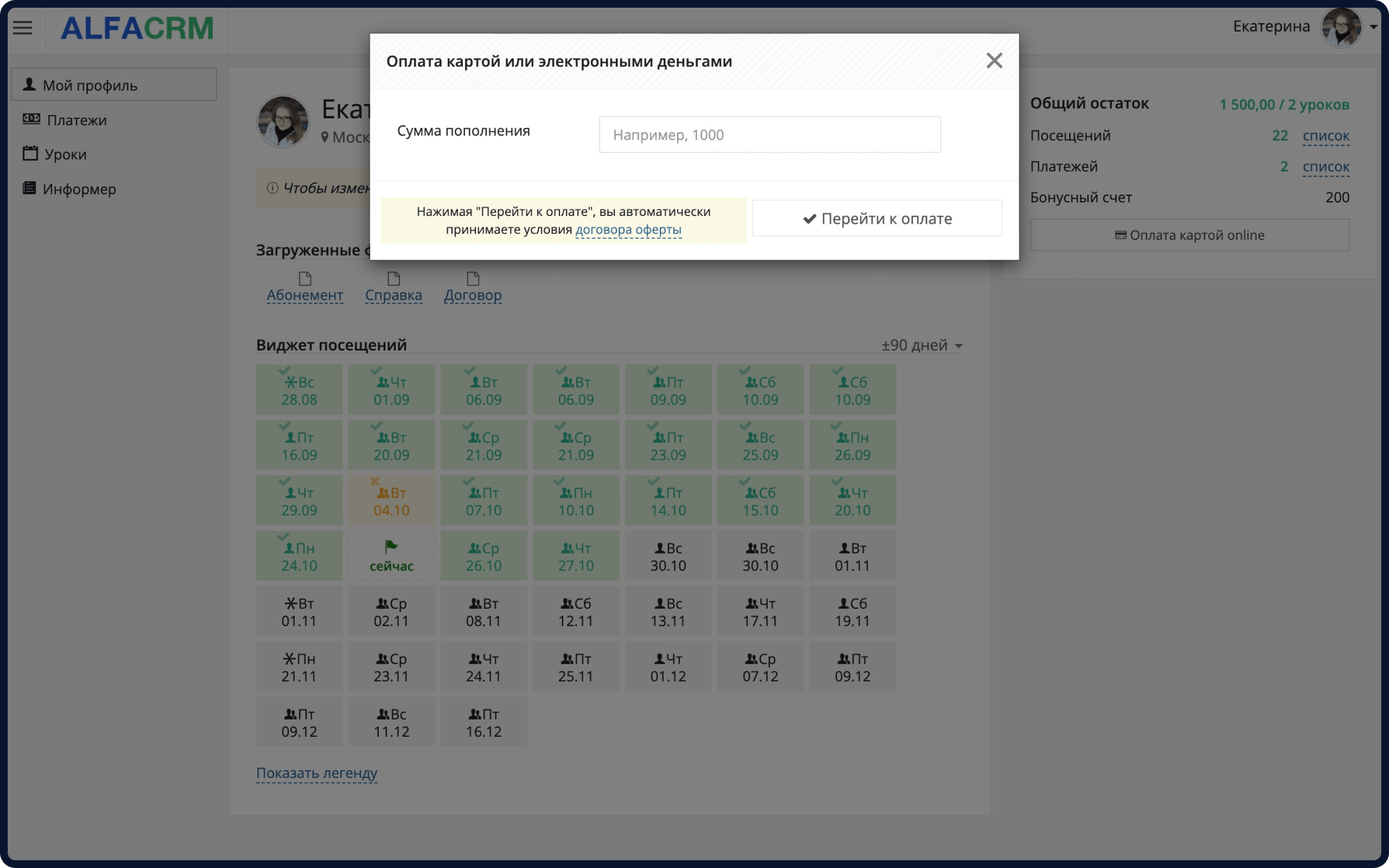Screen dimensions: 1389x868
Task: Click the Общий остаток amount value
Action: (1284, 104)
